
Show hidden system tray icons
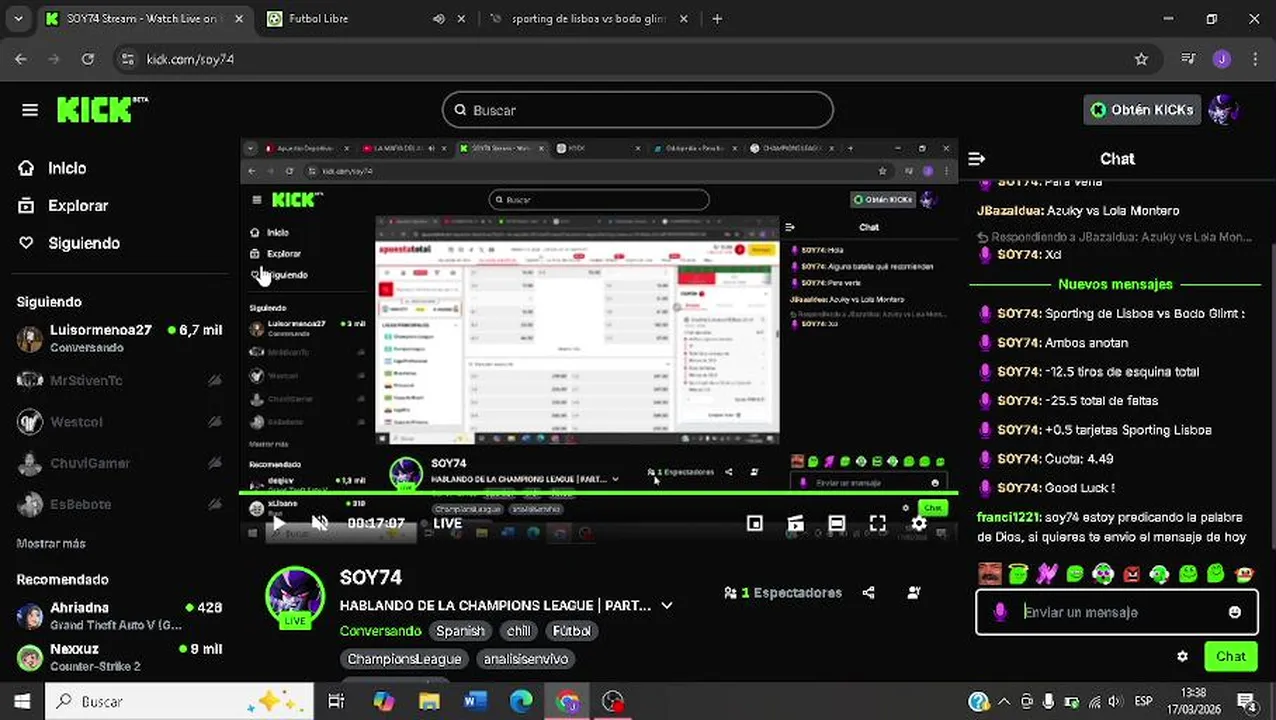coord(1004,701)
